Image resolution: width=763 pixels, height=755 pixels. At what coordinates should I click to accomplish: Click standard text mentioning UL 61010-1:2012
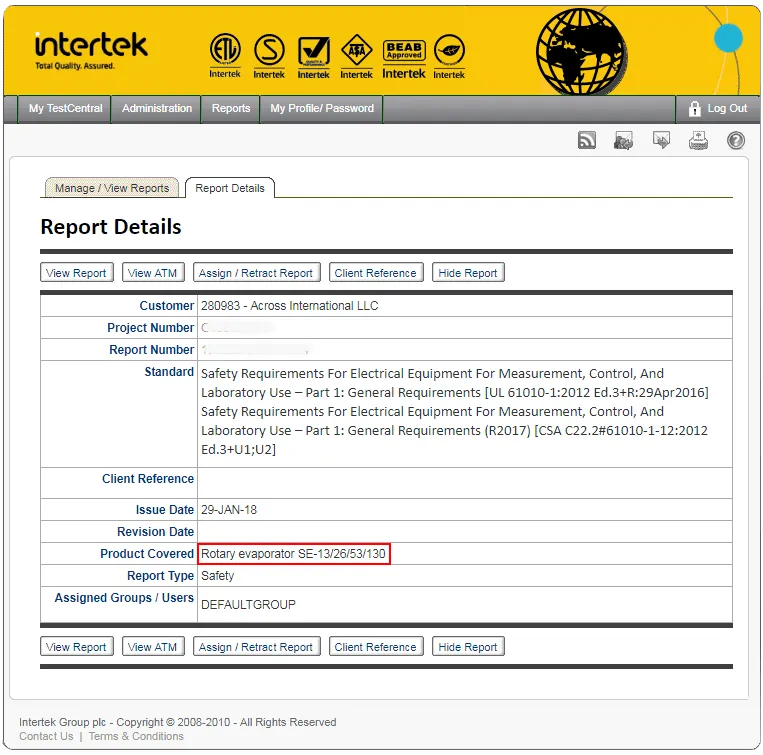pyautogui.click(x=454, y=383)
